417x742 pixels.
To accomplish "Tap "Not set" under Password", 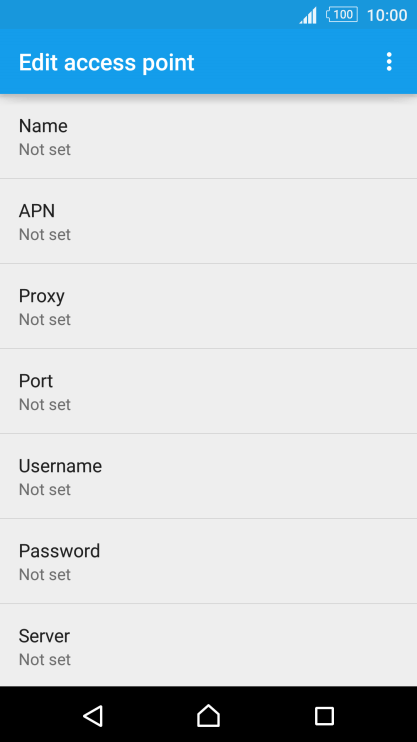I will [44, 574].
